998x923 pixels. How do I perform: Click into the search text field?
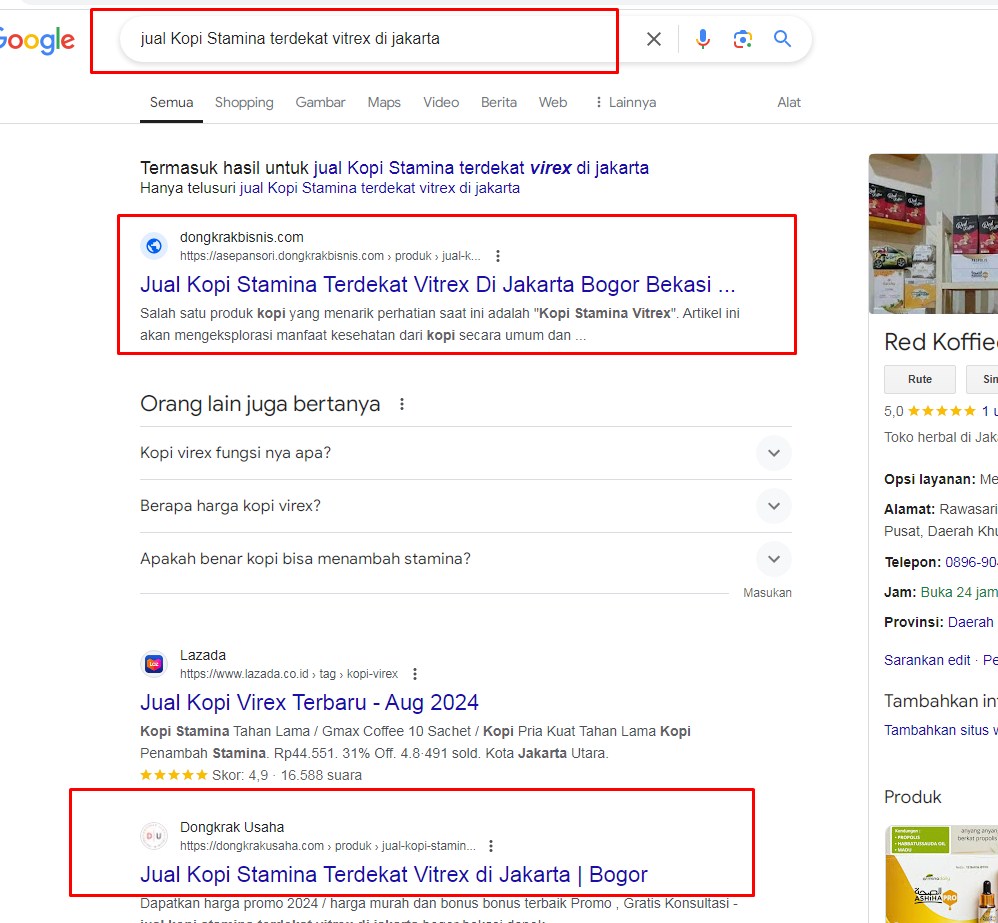[x=382, y=39]
